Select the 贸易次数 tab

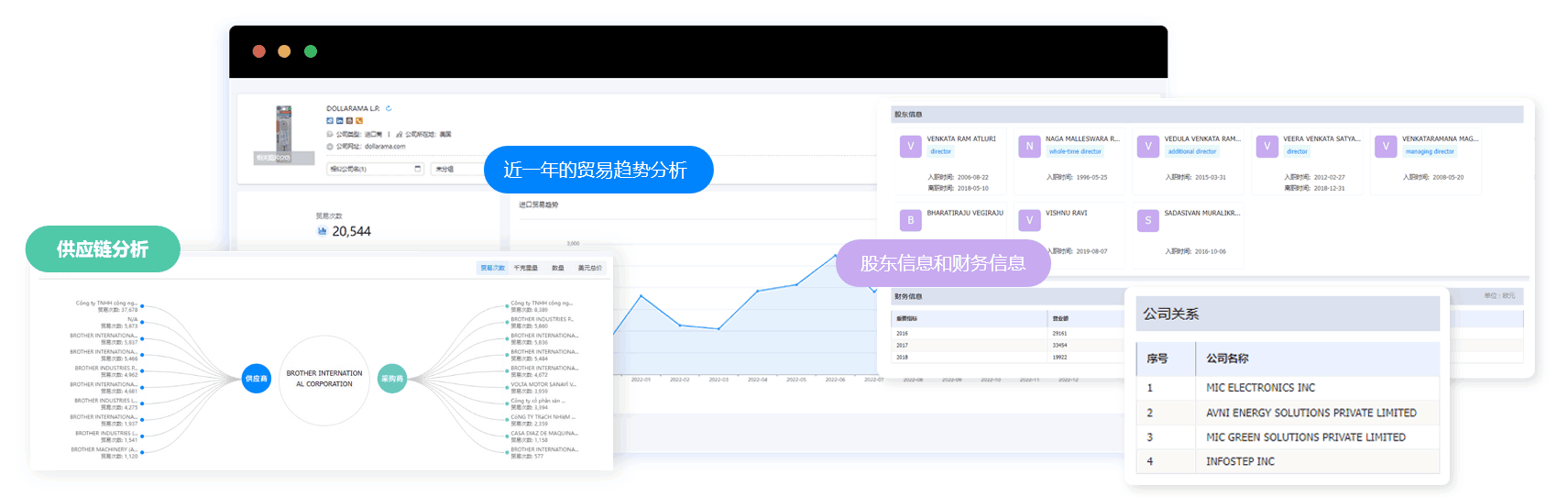(x=492, y=268)
